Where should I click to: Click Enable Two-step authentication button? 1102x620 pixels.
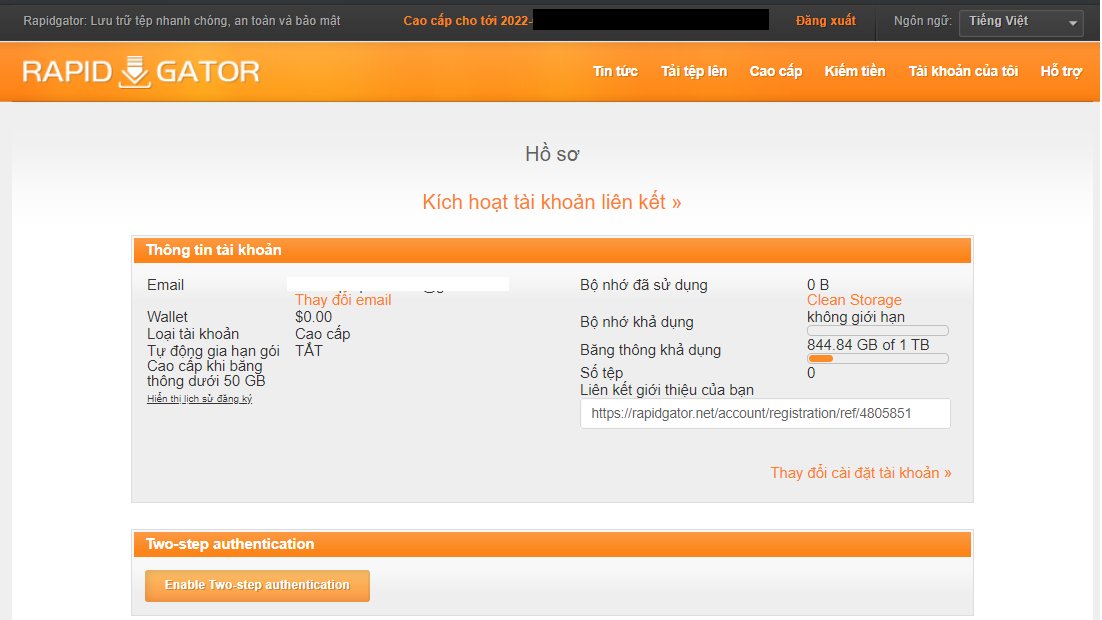click(x=257, y=586)
